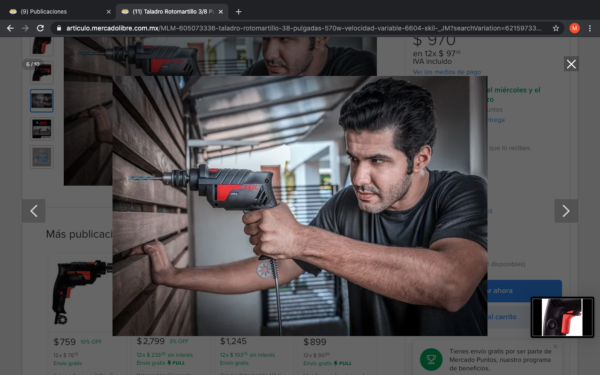Click the floating picture-in-picture drill preview

pyautogui.click(x=562, y=317)
